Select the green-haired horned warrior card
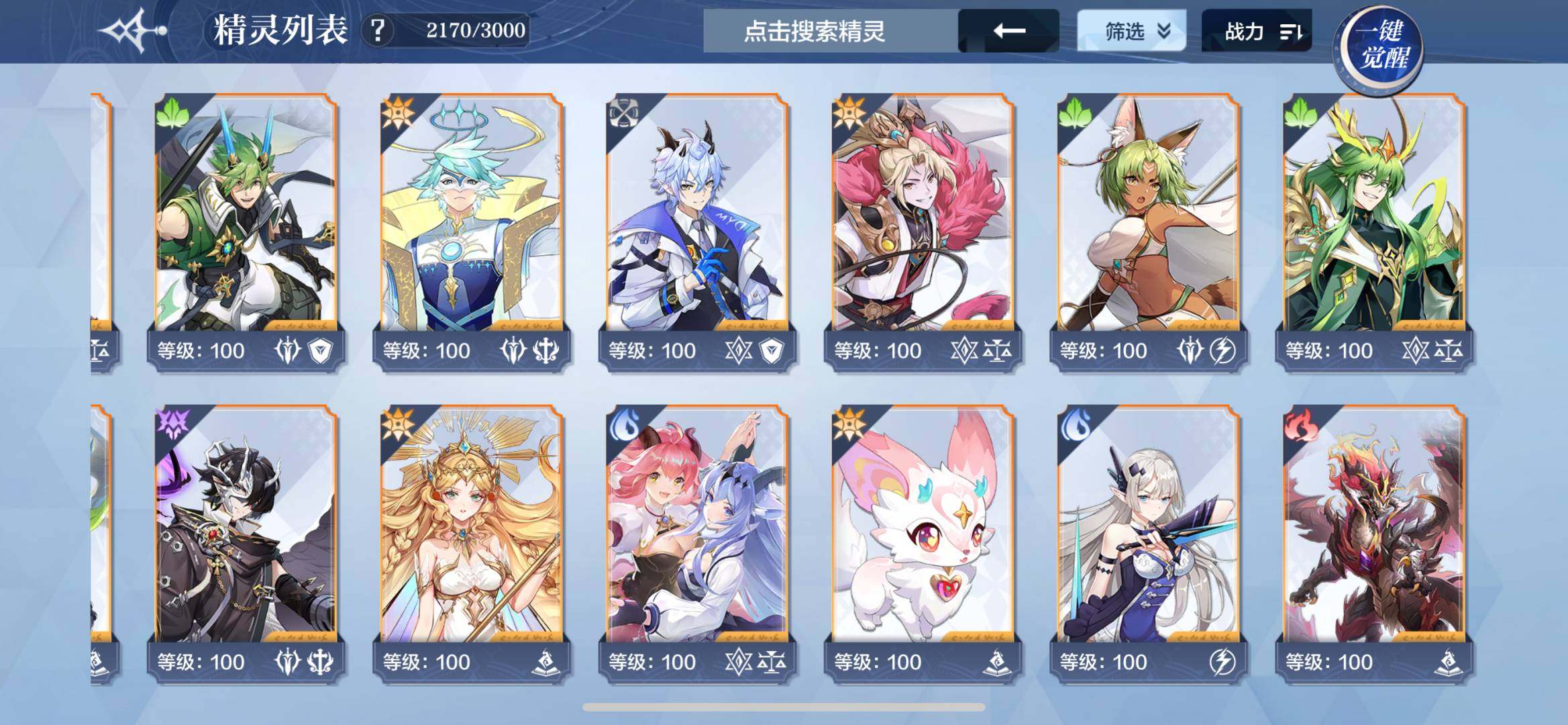The width and height of the screenshot is (1568, 725). point(246,231)
